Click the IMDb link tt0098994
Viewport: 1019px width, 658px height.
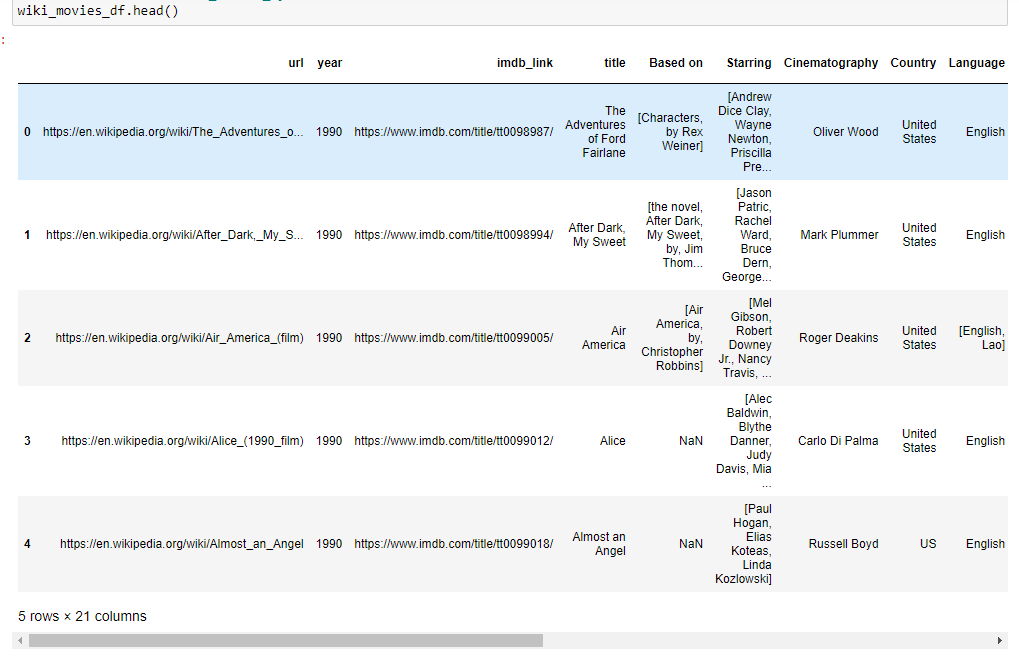point(454,235)
